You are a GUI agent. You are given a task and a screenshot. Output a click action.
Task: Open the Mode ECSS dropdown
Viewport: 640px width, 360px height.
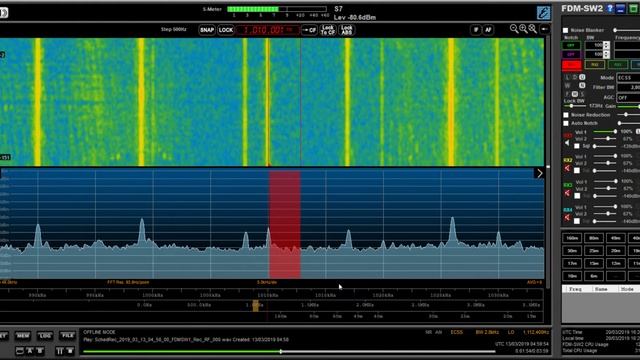tap(628, 78)
